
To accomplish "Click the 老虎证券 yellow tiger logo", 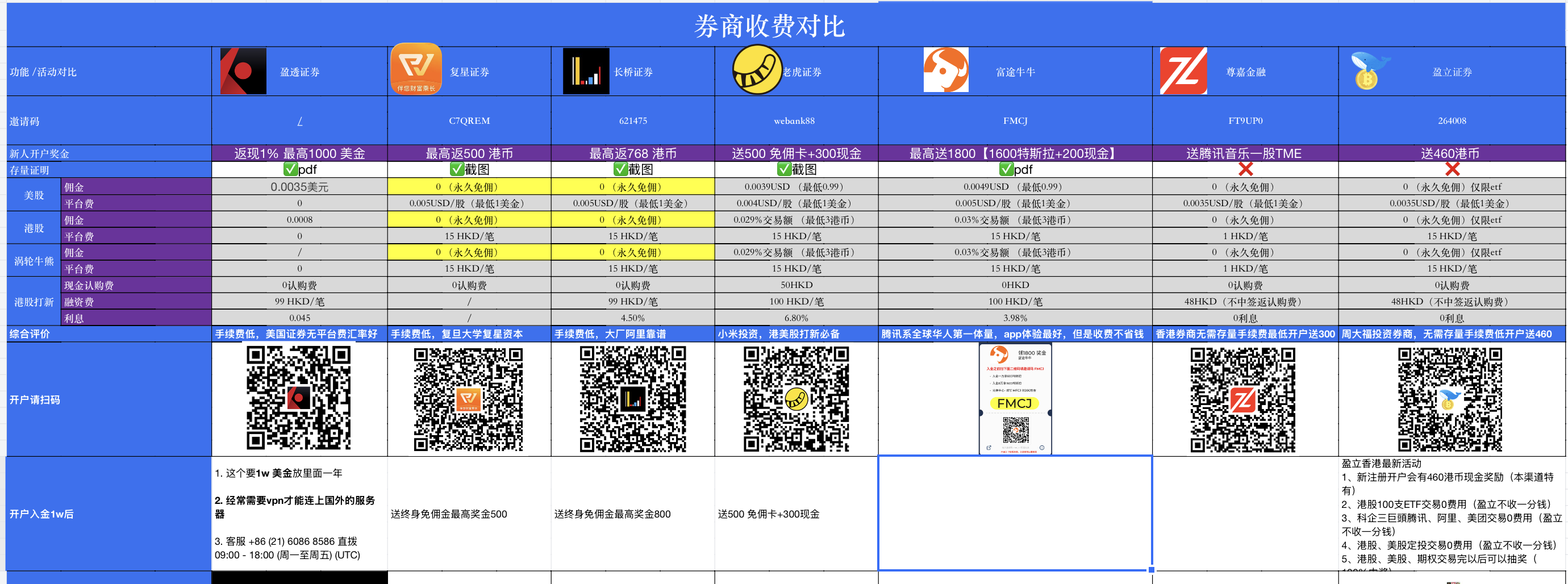I will 757,70.
